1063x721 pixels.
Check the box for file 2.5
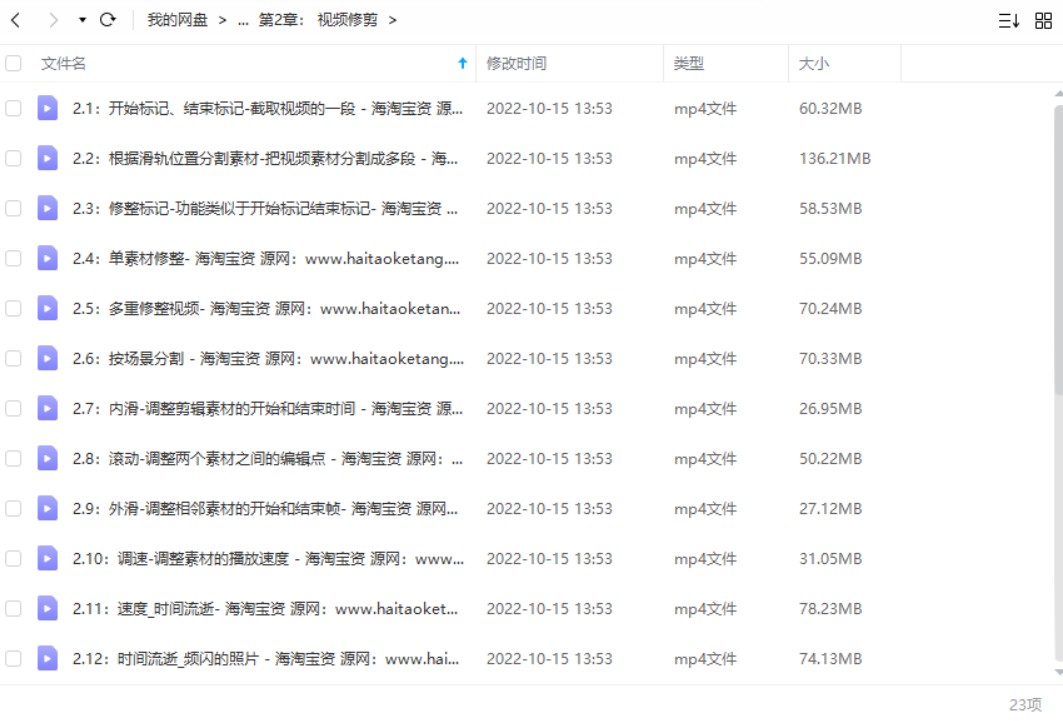click(x=14, y=308)
